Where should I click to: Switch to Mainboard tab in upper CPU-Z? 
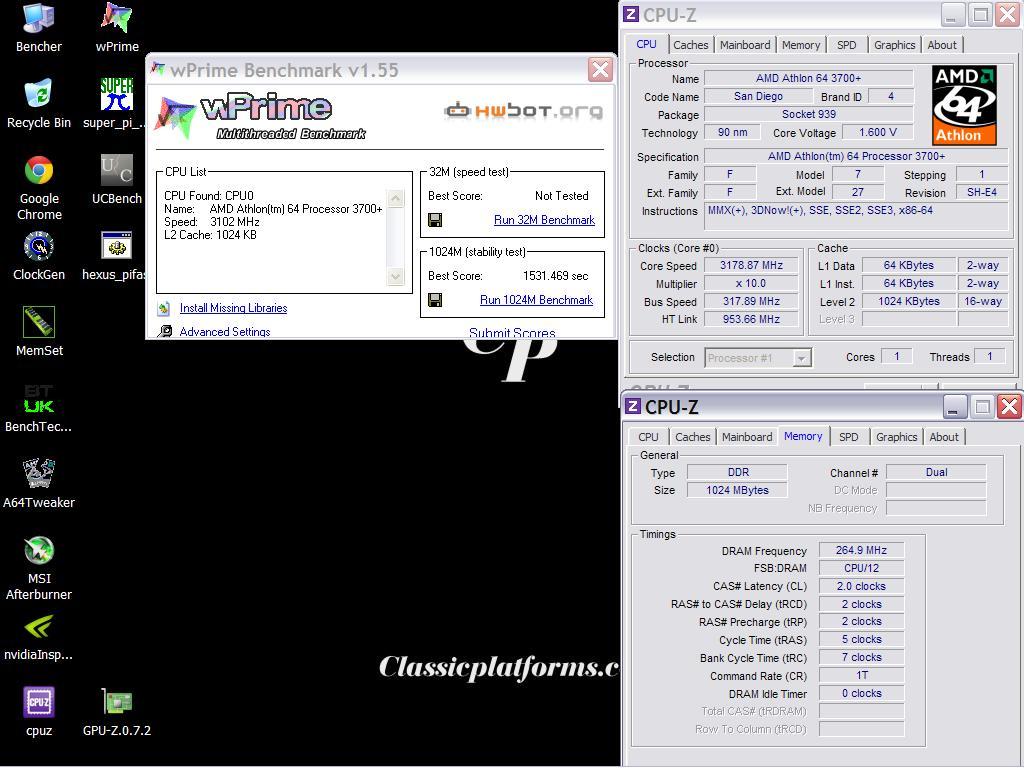[744, 45]
